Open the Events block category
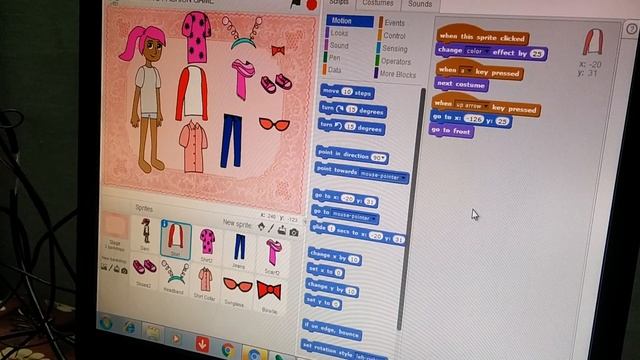Image resolution: width=640 pixels, height=360 pixels. click(394, 23)
